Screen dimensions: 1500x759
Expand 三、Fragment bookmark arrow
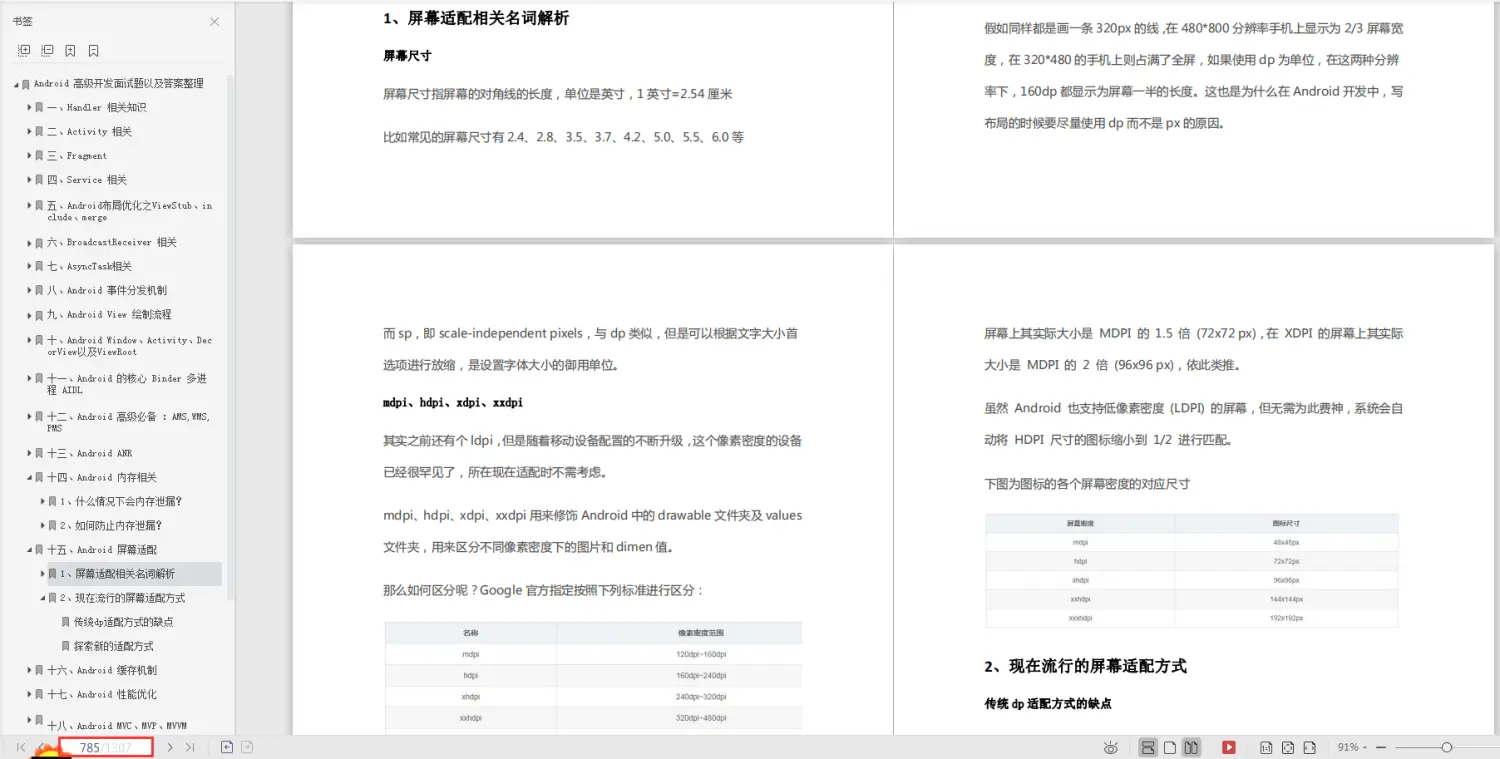tap(30, 156)
